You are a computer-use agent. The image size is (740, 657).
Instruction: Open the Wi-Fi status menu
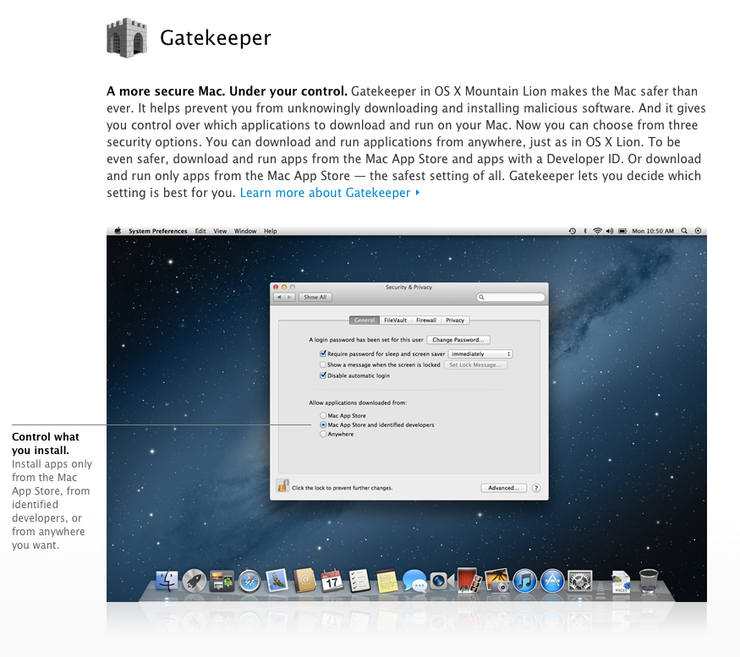597,231
